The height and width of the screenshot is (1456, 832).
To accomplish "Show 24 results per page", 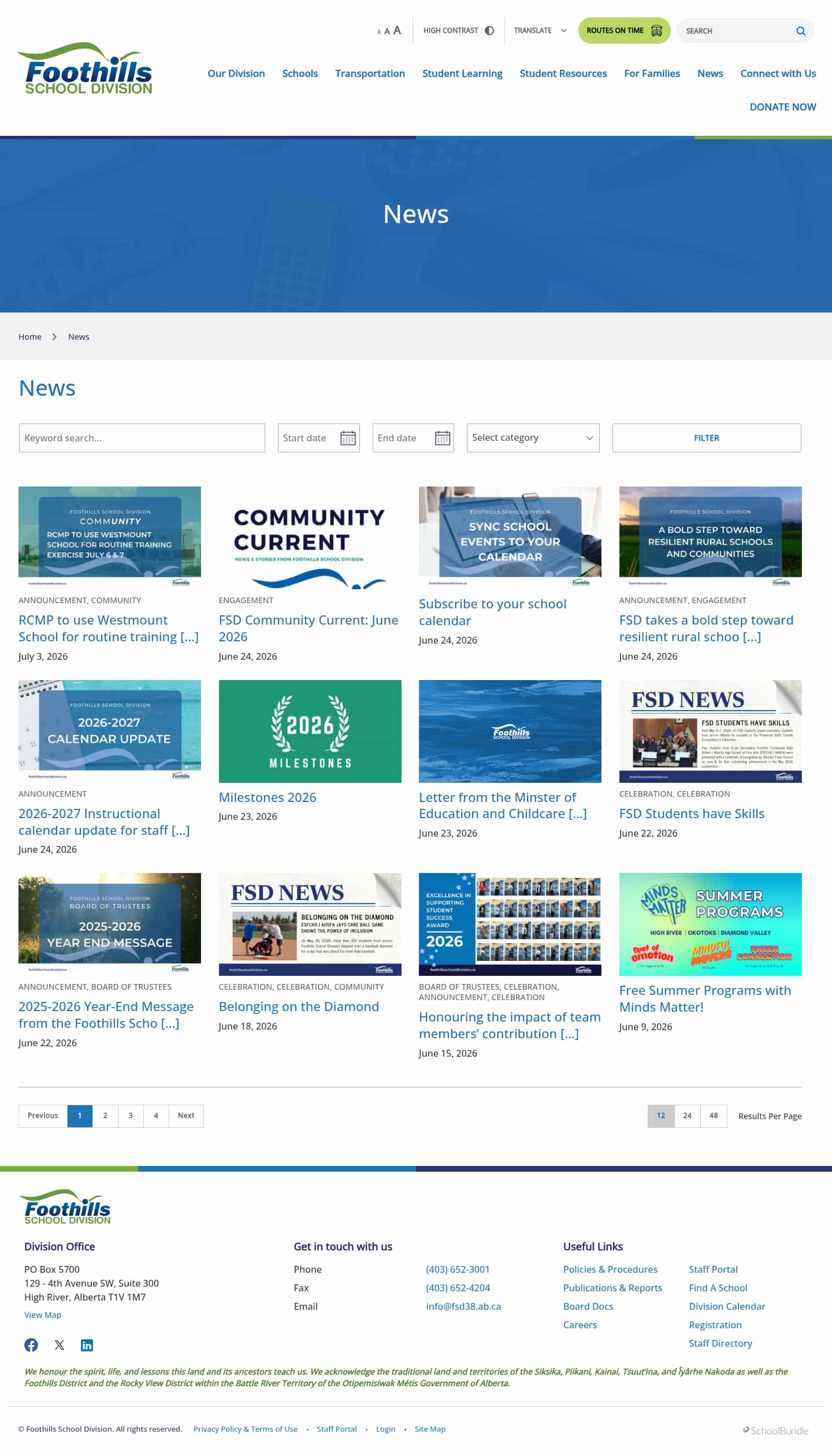I will point(688,1116).
